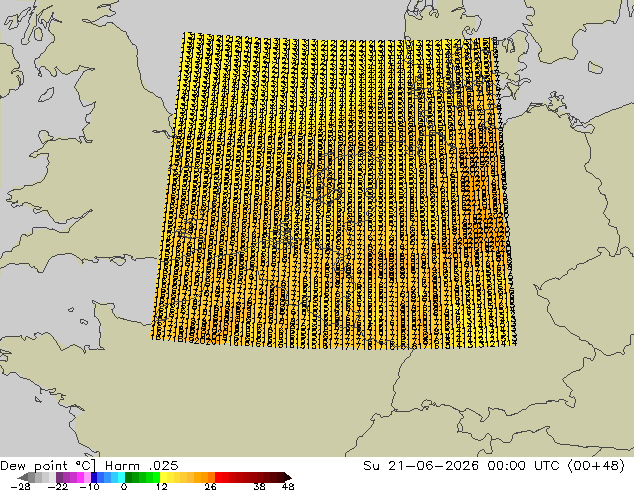Click the '48' legend label
Viewport: 634px width, 490px height.
point(288,486)
